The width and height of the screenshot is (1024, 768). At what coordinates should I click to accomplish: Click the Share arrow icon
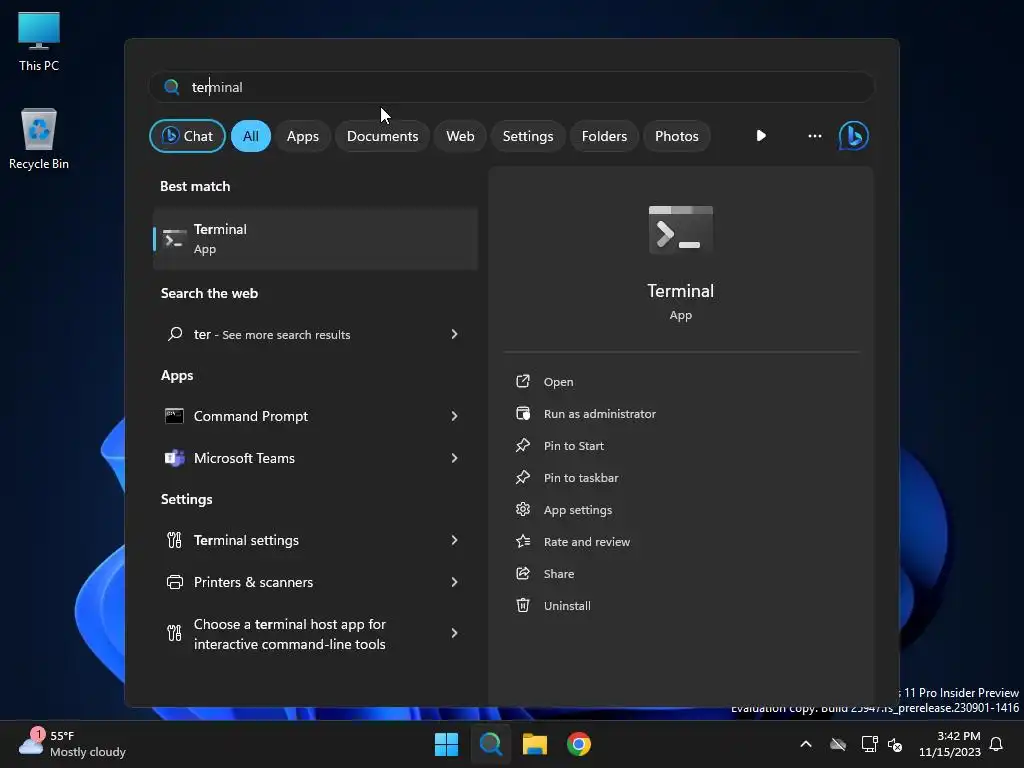[522, 573]
